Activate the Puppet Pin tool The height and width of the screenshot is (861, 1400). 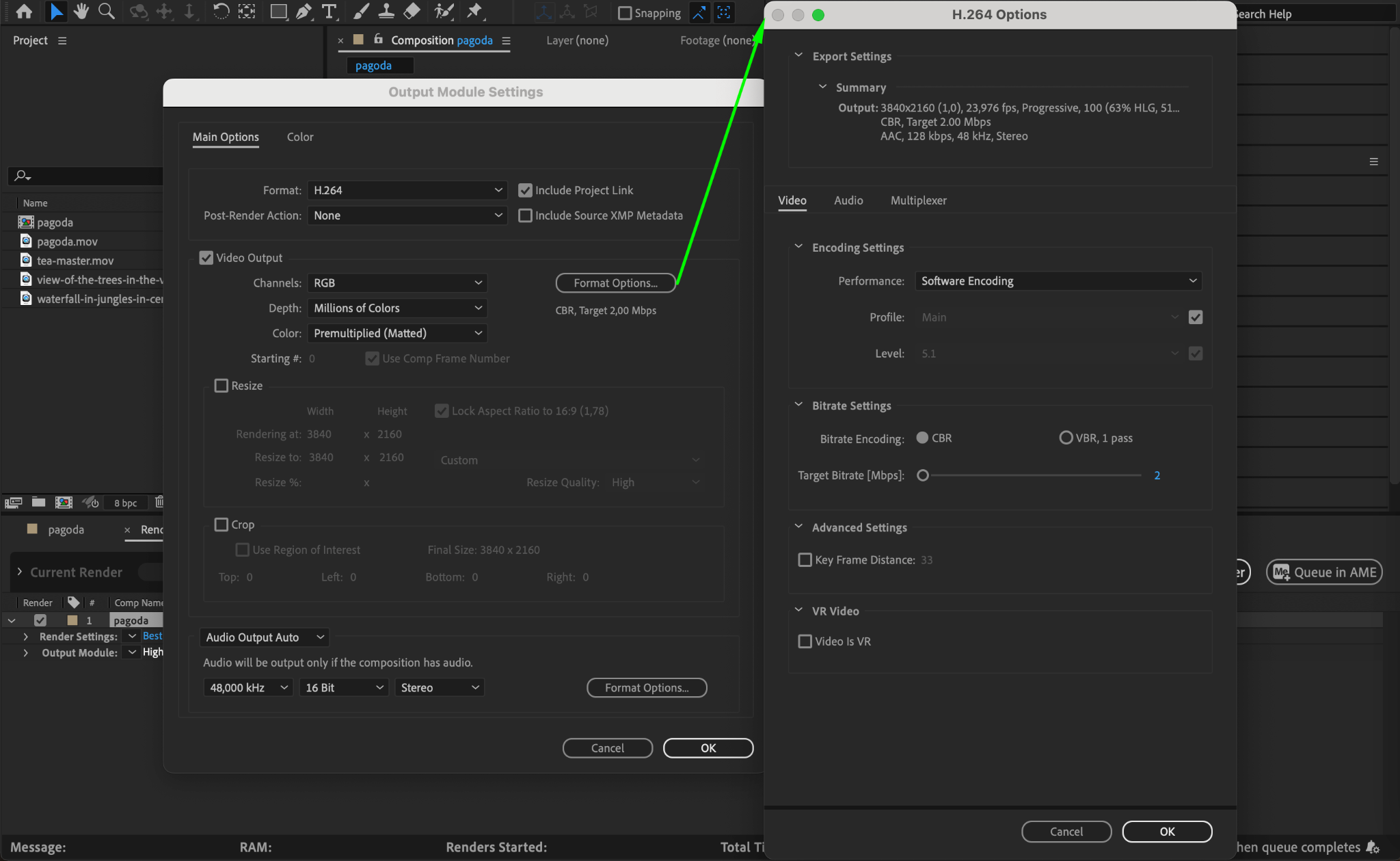click(474, 12)
